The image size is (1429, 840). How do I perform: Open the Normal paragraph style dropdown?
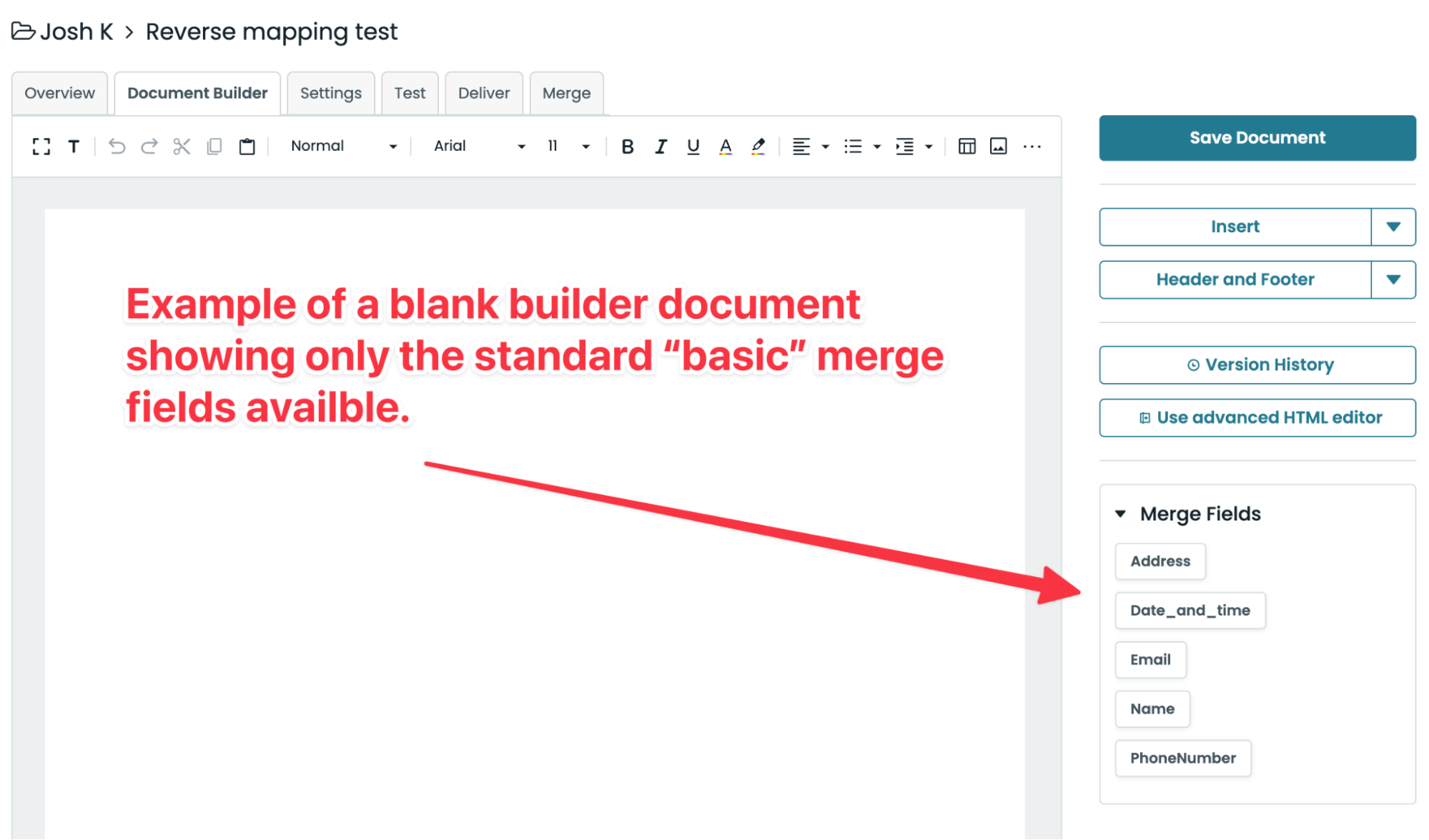(x=343, y=147)
